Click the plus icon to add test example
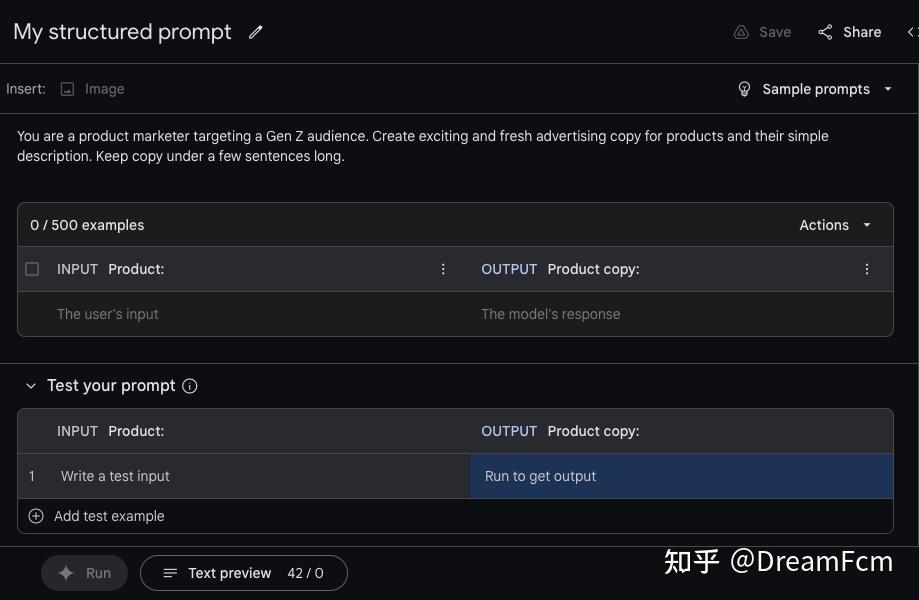Image resolution: width=919 pixels, height=600 pixels. coord(36,516)
